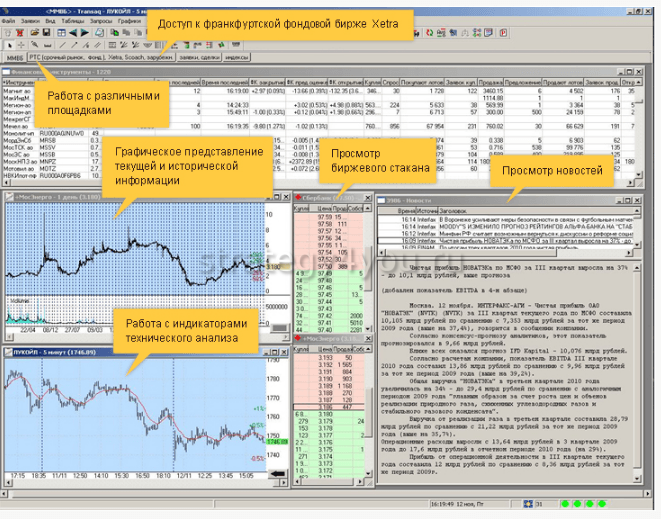
Task: Select the crosshair cursor tool
Action: click(x=20, y=44)
